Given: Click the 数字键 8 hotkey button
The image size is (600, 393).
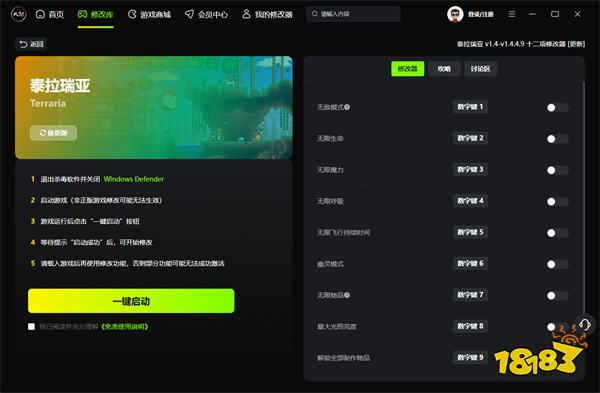Looking at the screenshot, I should click(470, 326).
